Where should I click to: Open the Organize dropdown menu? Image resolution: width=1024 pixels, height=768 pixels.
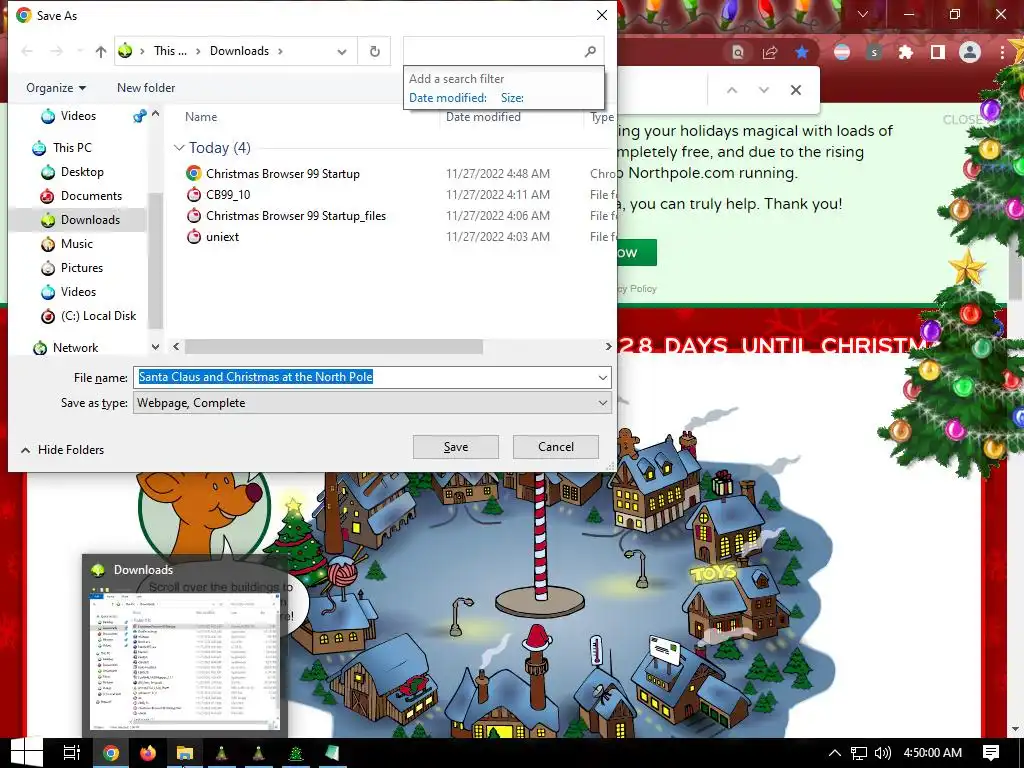(x=56, y=88)
